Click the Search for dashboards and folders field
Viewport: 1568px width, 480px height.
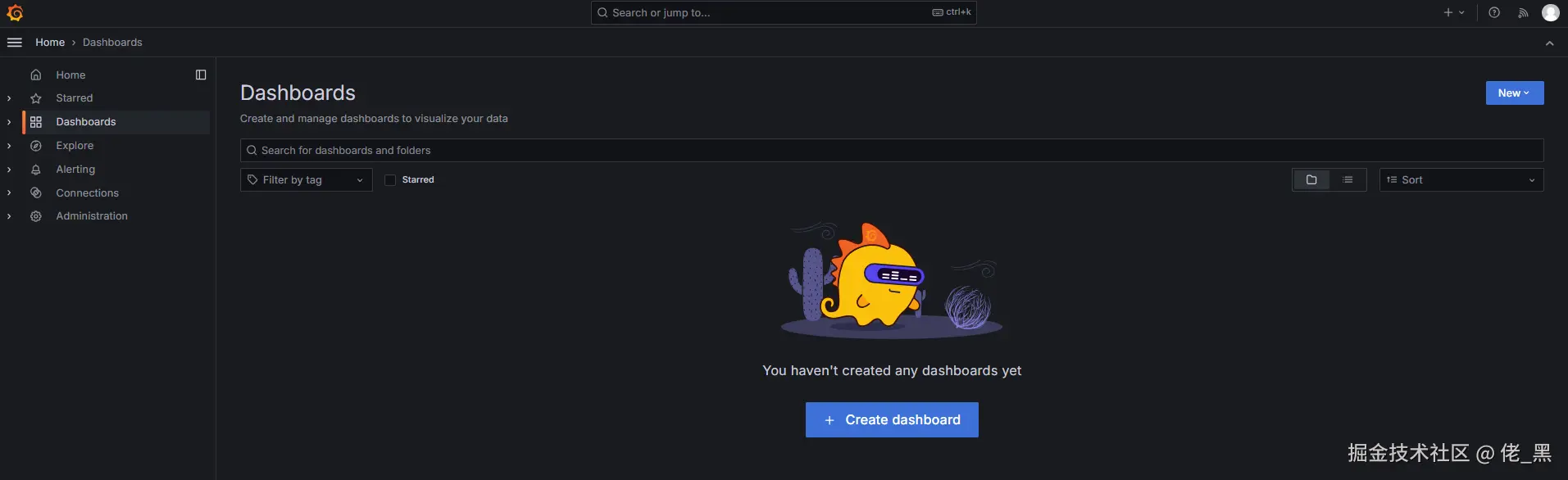[x=892, y=151]
